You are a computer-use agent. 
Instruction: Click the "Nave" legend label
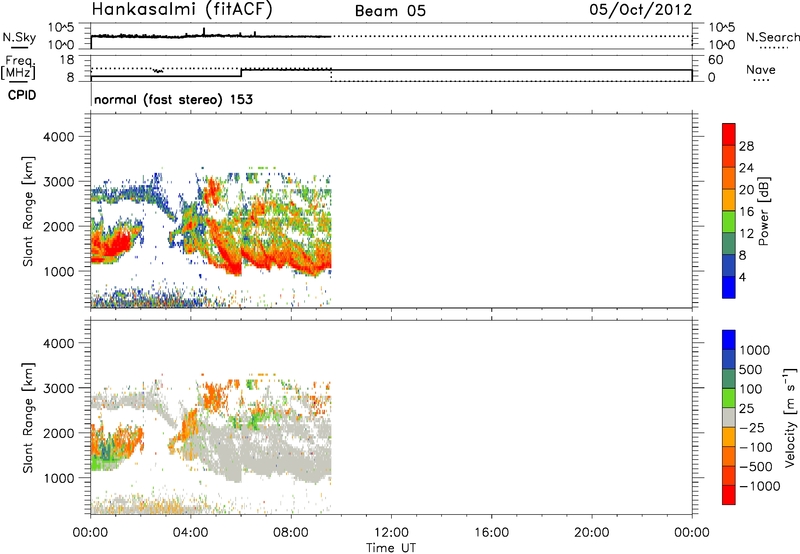761,69
